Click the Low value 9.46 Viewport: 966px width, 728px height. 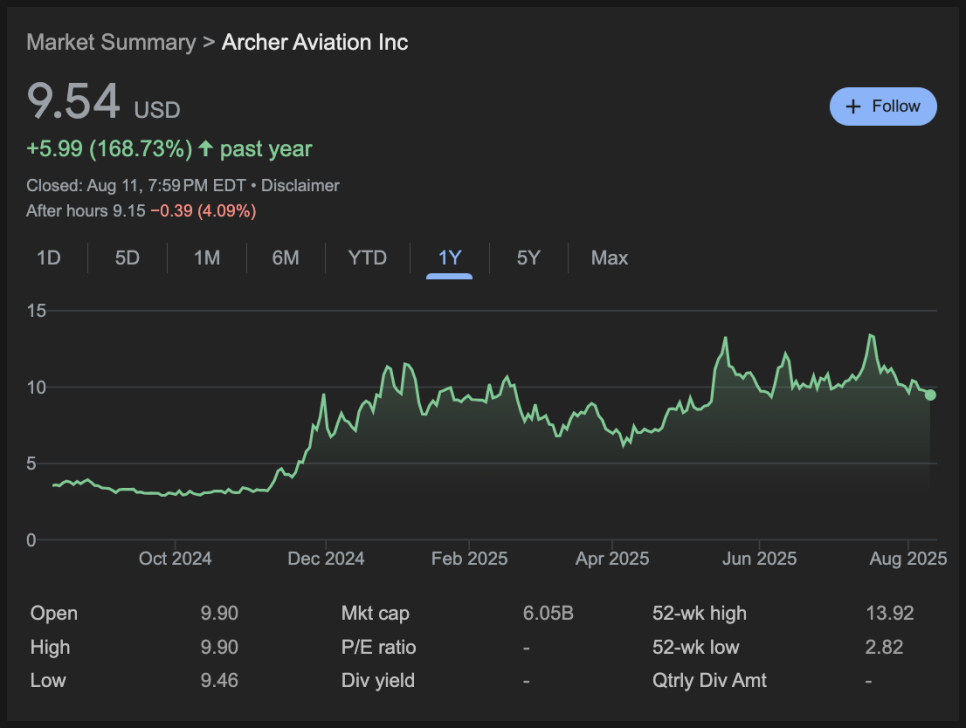point(219,681)
